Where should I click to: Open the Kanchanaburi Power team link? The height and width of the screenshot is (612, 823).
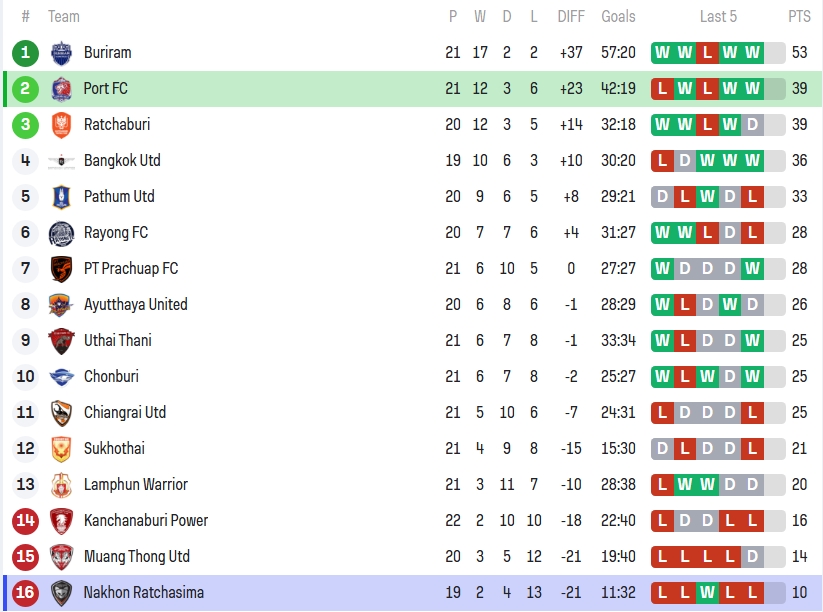[x=146, y=521]
